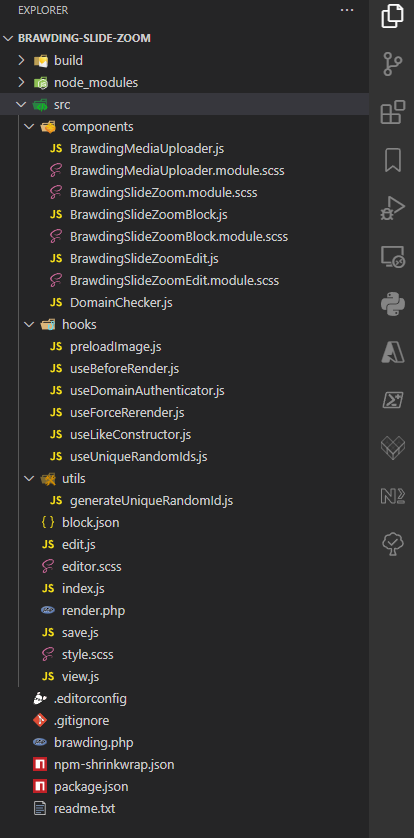Image resolution: width=414 pixels, height=838 pixels.
Task: Open Explorer views and more actions menu
Action: [x=347, y=10]
